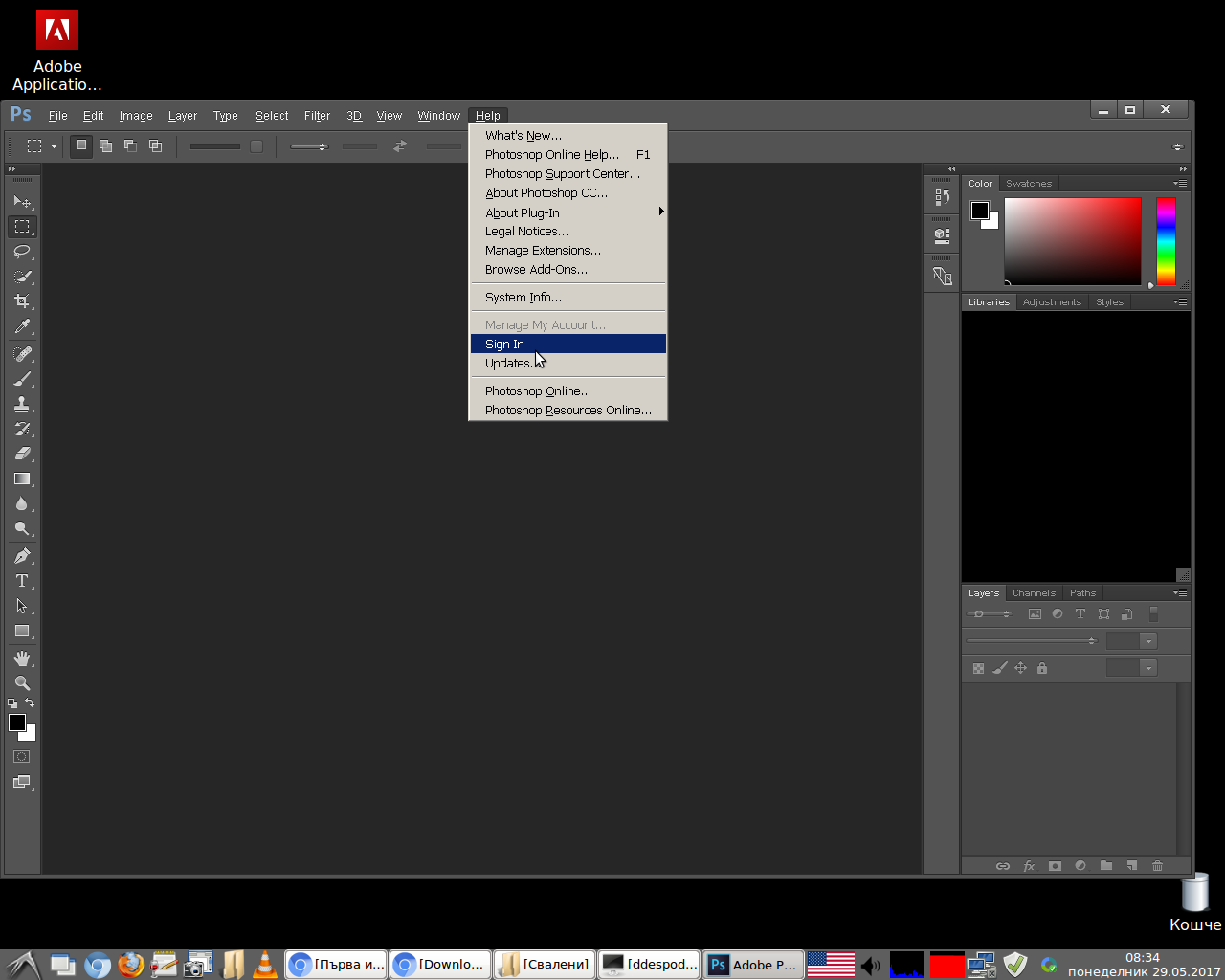1225x980 pixels.
Task: Select the History Brush tool
Action: [22, 429]
